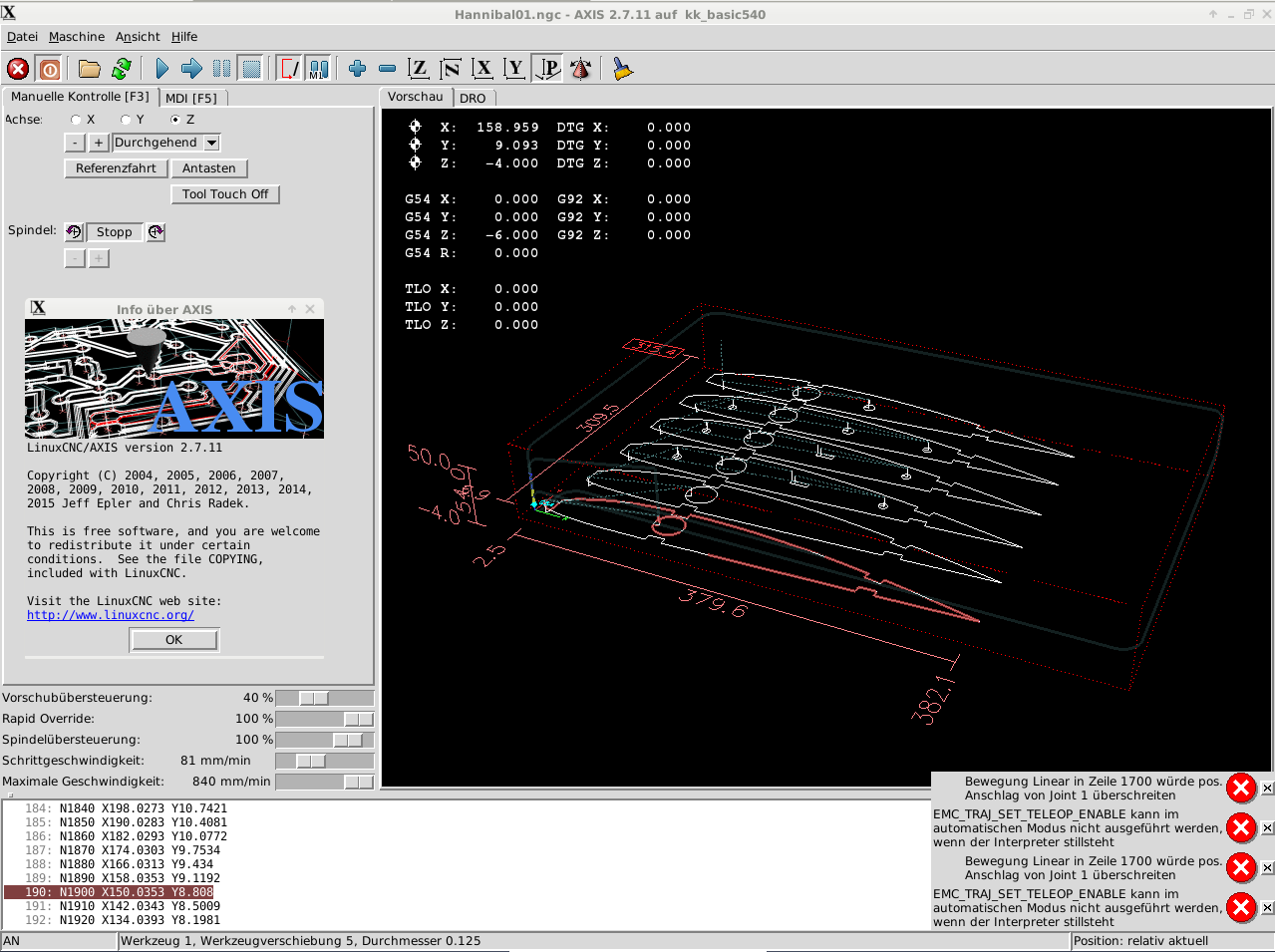Adjust the Vorschubübersteuerung slider
The image size is (1275, 952).
pyautogui.click(x=313, y=698)
